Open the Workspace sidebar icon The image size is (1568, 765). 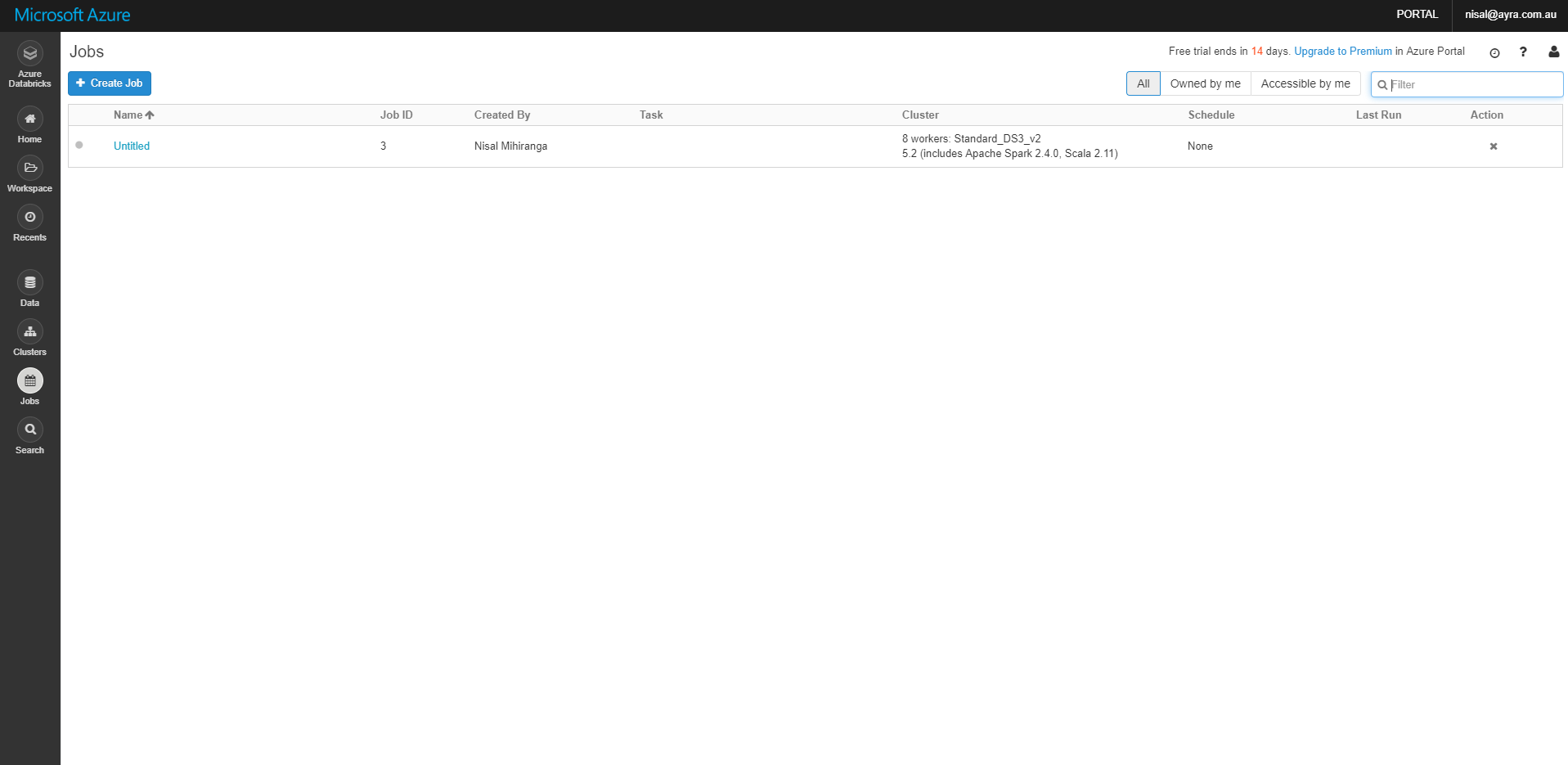[30, 169]
